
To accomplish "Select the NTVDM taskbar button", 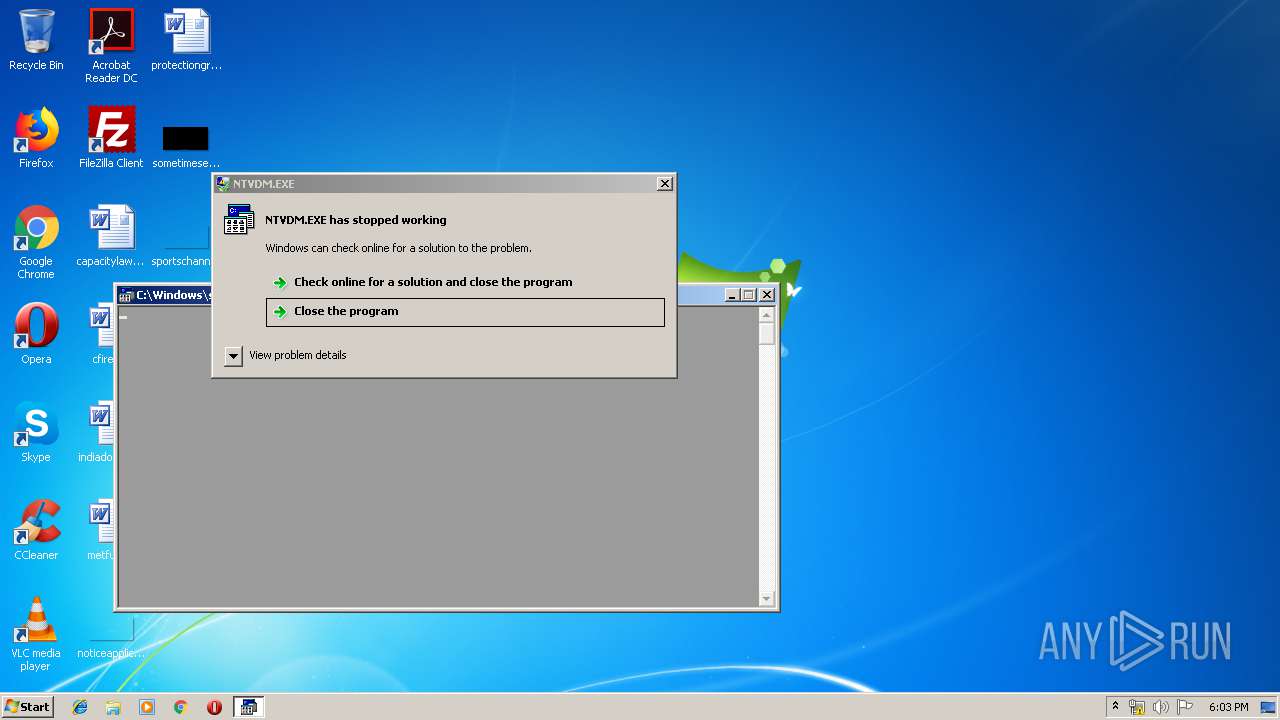I will pyautogui.click(x=248, y=707).
